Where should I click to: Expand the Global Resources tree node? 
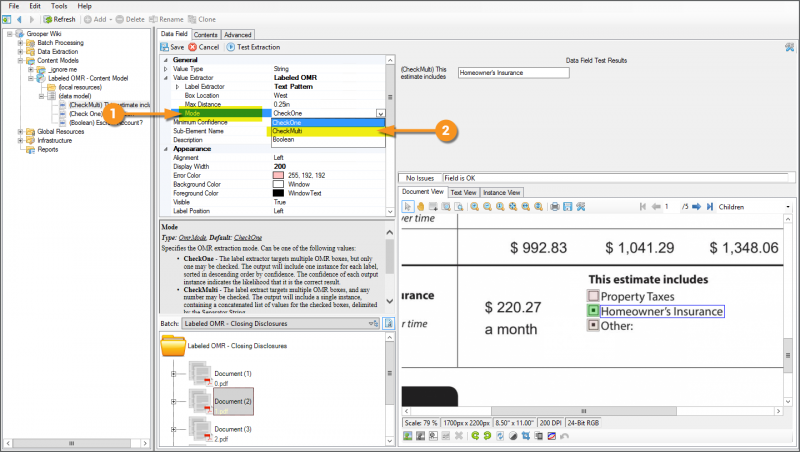click(x=20, y=132)
